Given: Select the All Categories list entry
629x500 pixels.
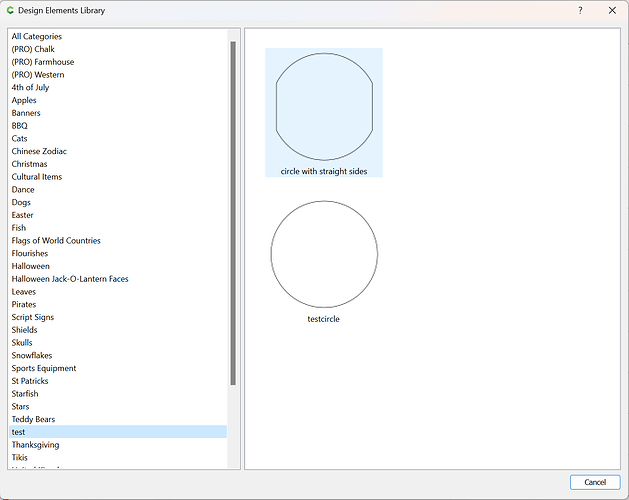Looking at the screenshot, I should [x=118, y=37].
